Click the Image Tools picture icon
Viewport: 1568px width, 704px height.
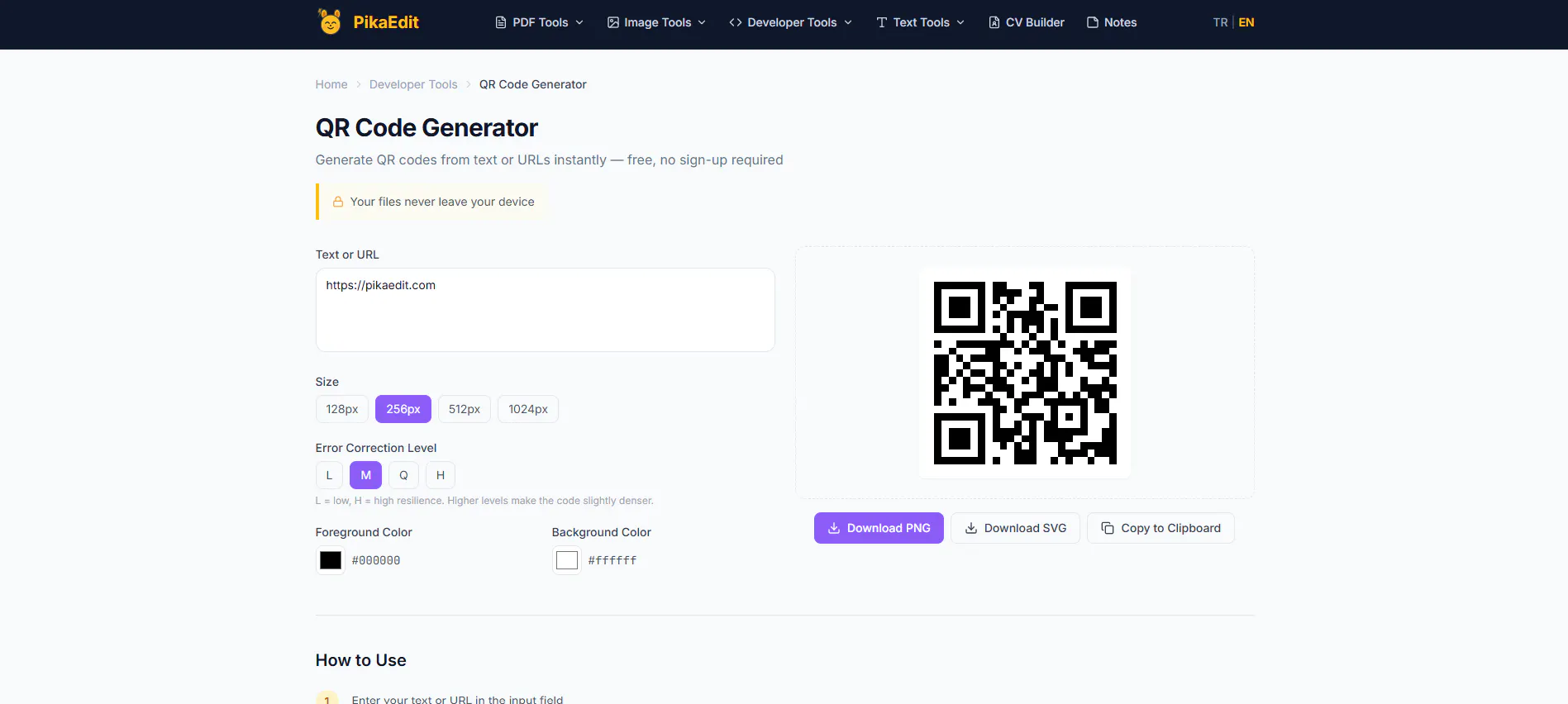(x=613, y=22)
